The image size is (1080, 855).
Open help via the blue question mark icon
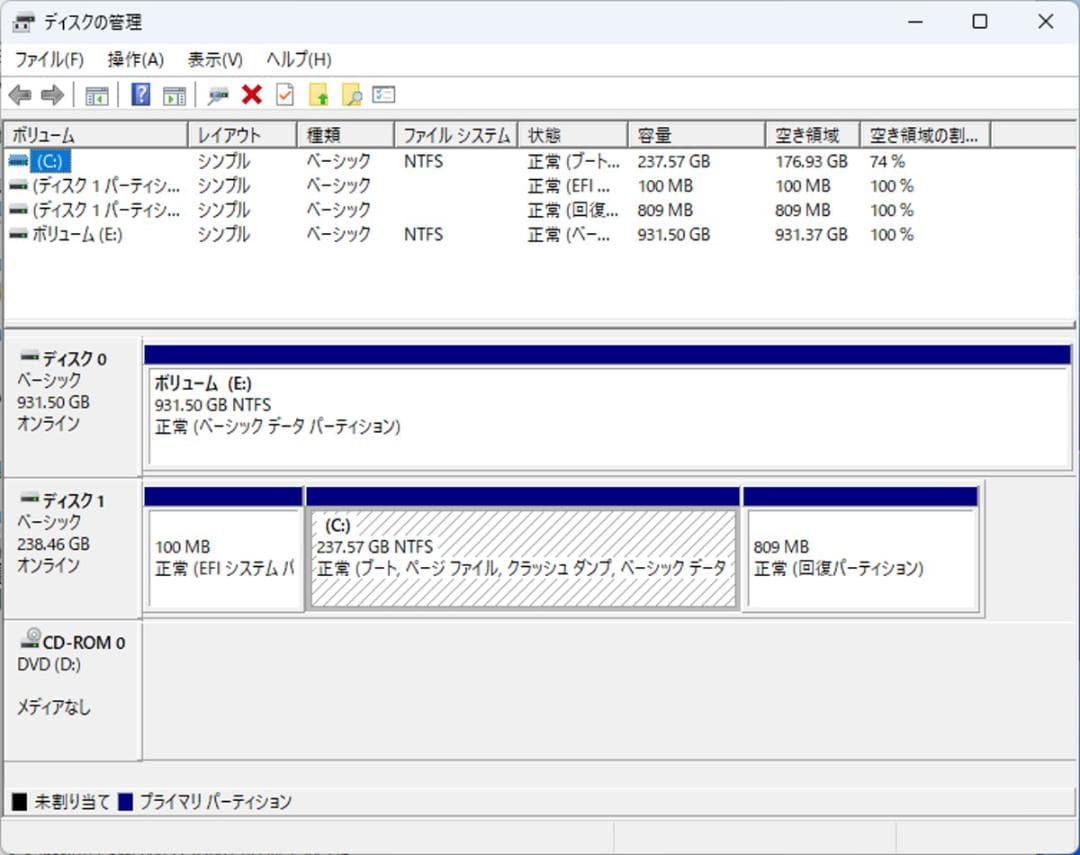(x=139, y=95)
